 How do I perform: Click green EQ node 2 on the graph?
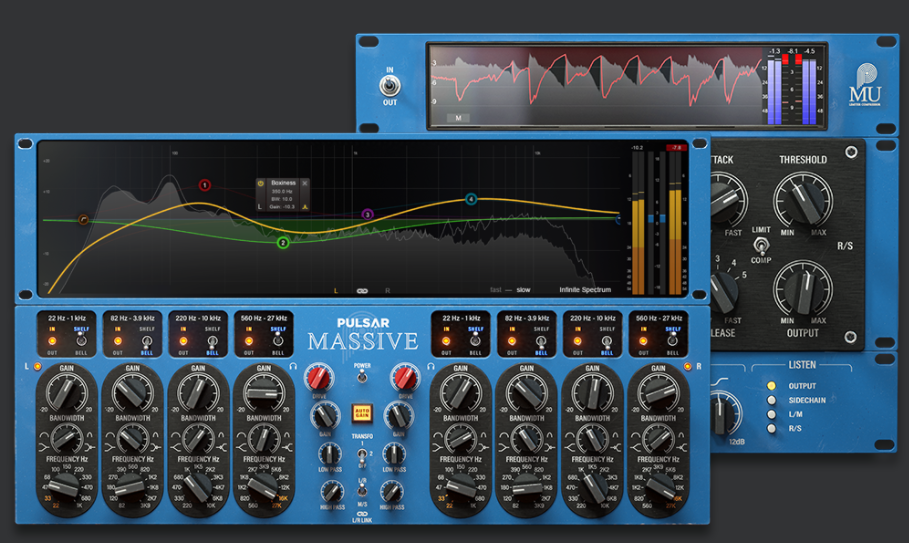(283, 243)
